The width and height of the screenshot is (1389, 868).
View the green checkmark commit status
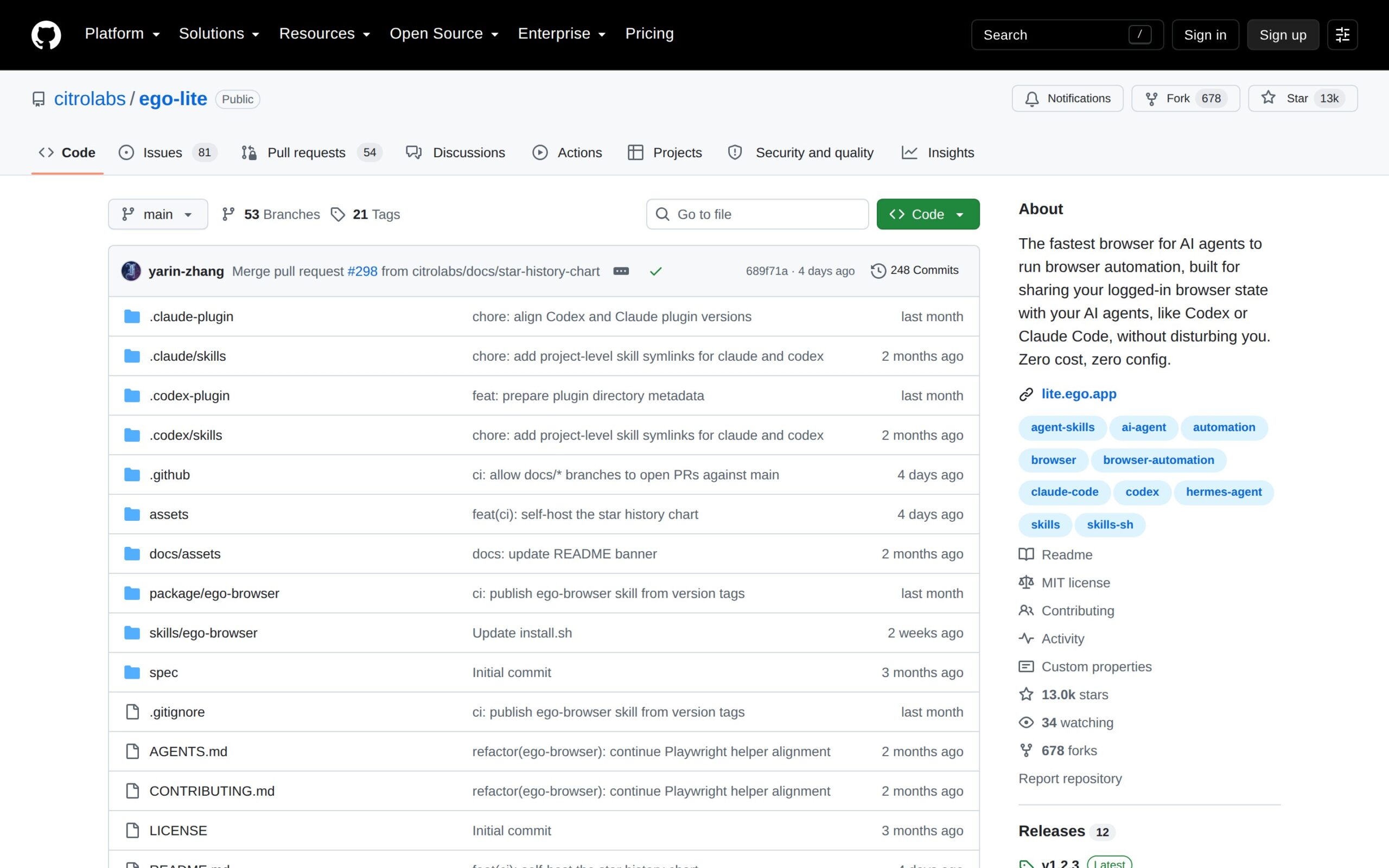coord(655,271)
